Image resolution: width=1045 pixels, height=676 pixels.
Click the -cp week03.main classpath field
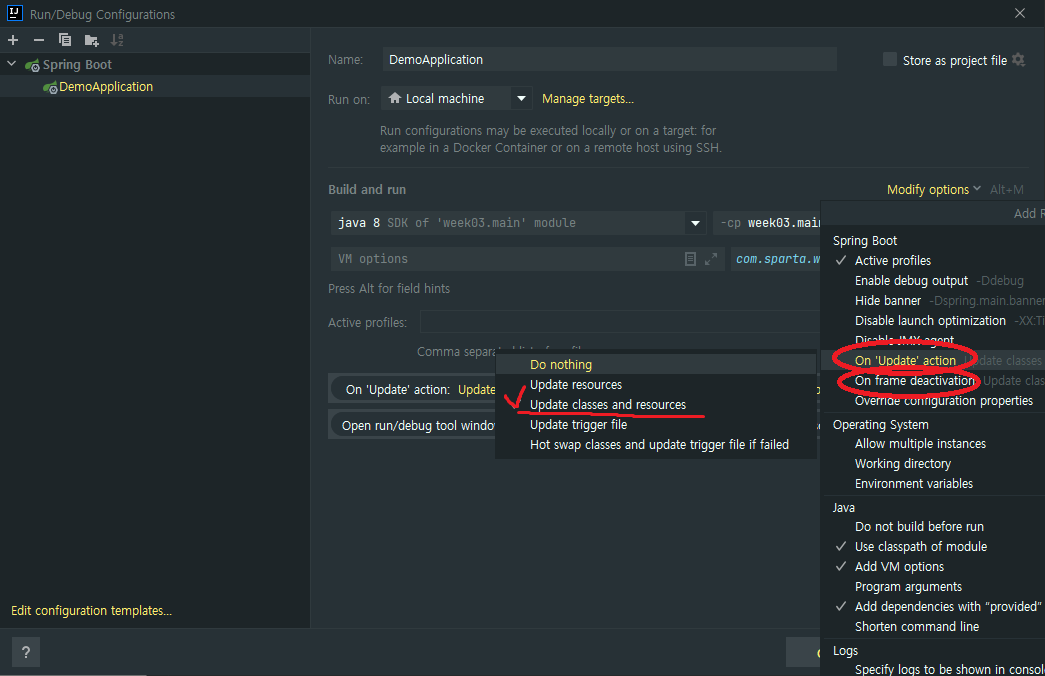point(767,223)
